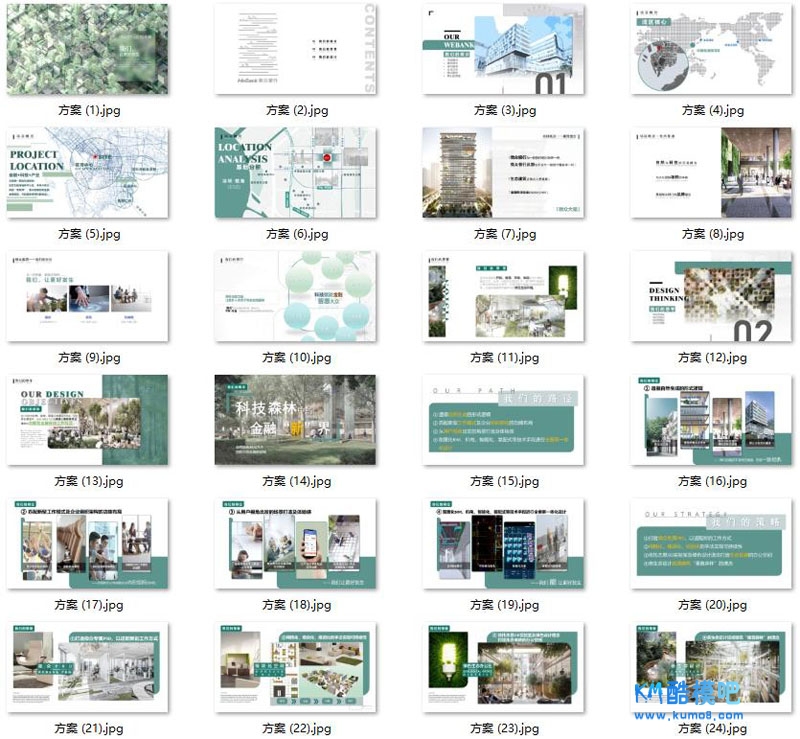Click the Our Strategy thumbnail 方案 (20).jpg

pos(712,544)
